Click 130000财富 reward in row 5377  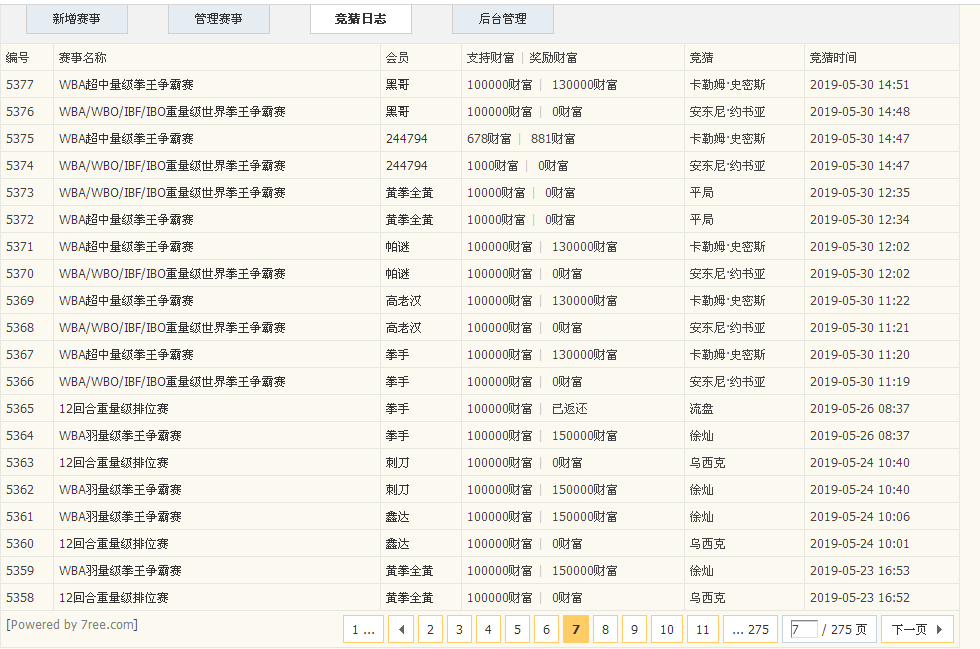(584, 84)
